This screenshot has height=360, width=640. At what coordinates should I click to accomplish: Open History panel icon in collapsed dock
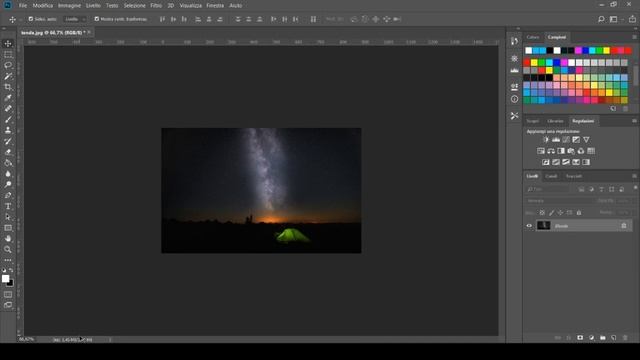coord(514,41)
